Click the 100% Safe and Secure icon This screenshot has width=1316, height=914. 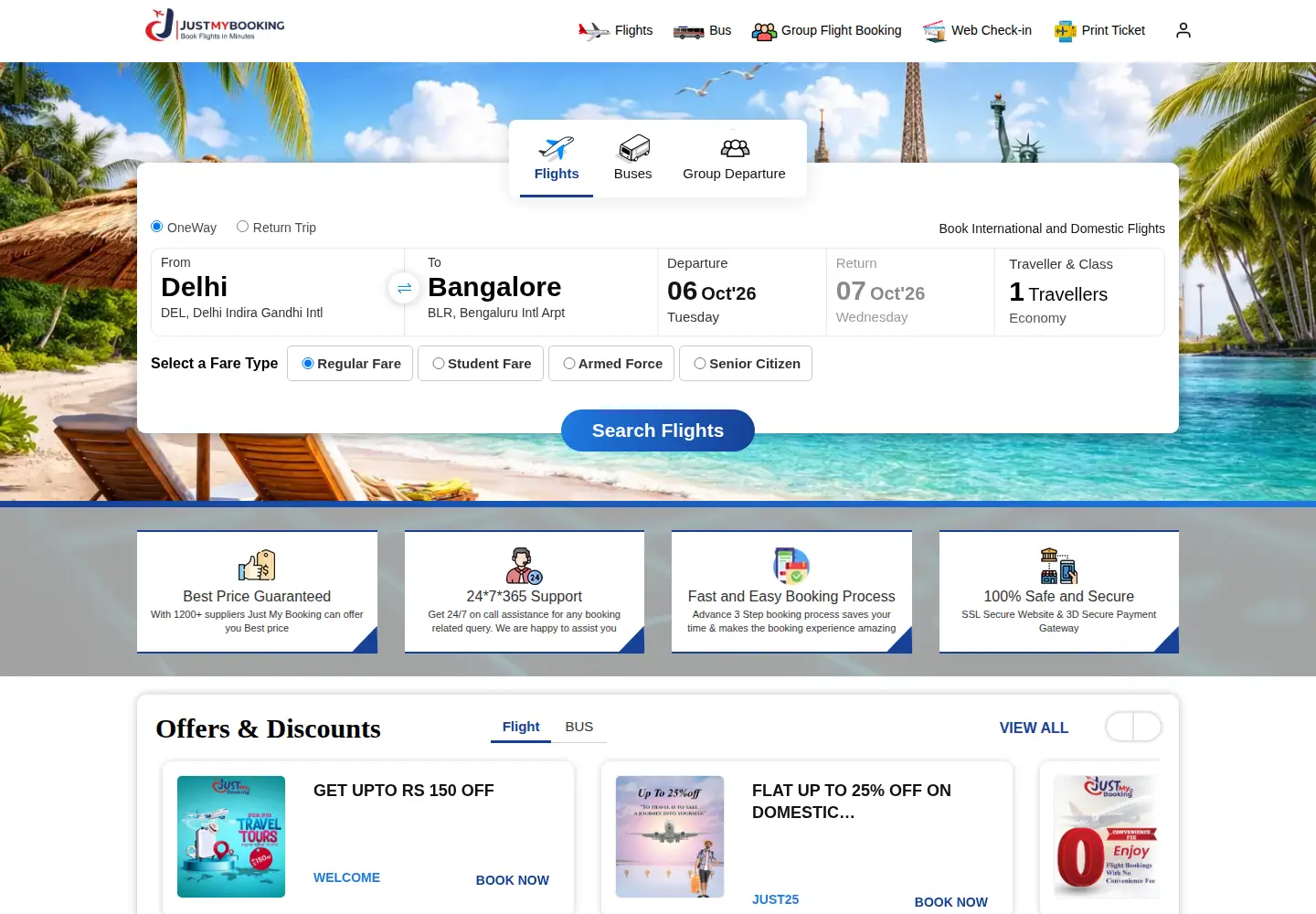pyautogui.click(x=1059, y=566)
